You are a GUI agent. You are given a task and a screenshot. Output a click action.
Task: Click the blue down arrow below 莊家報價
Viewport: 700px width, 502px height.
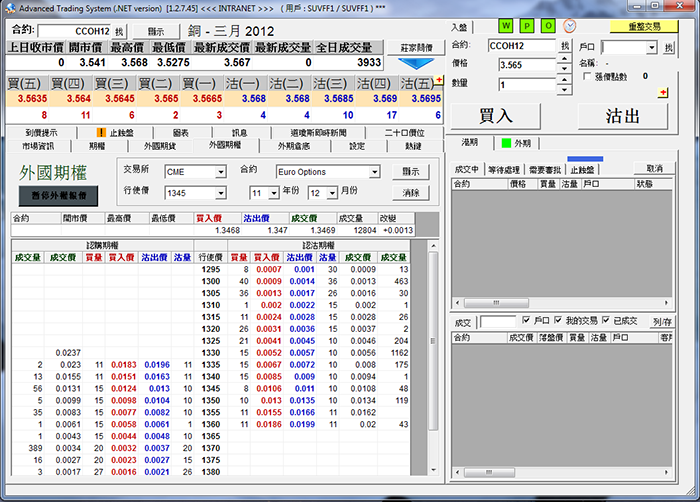pyautogui.click(x=417, y=65)
